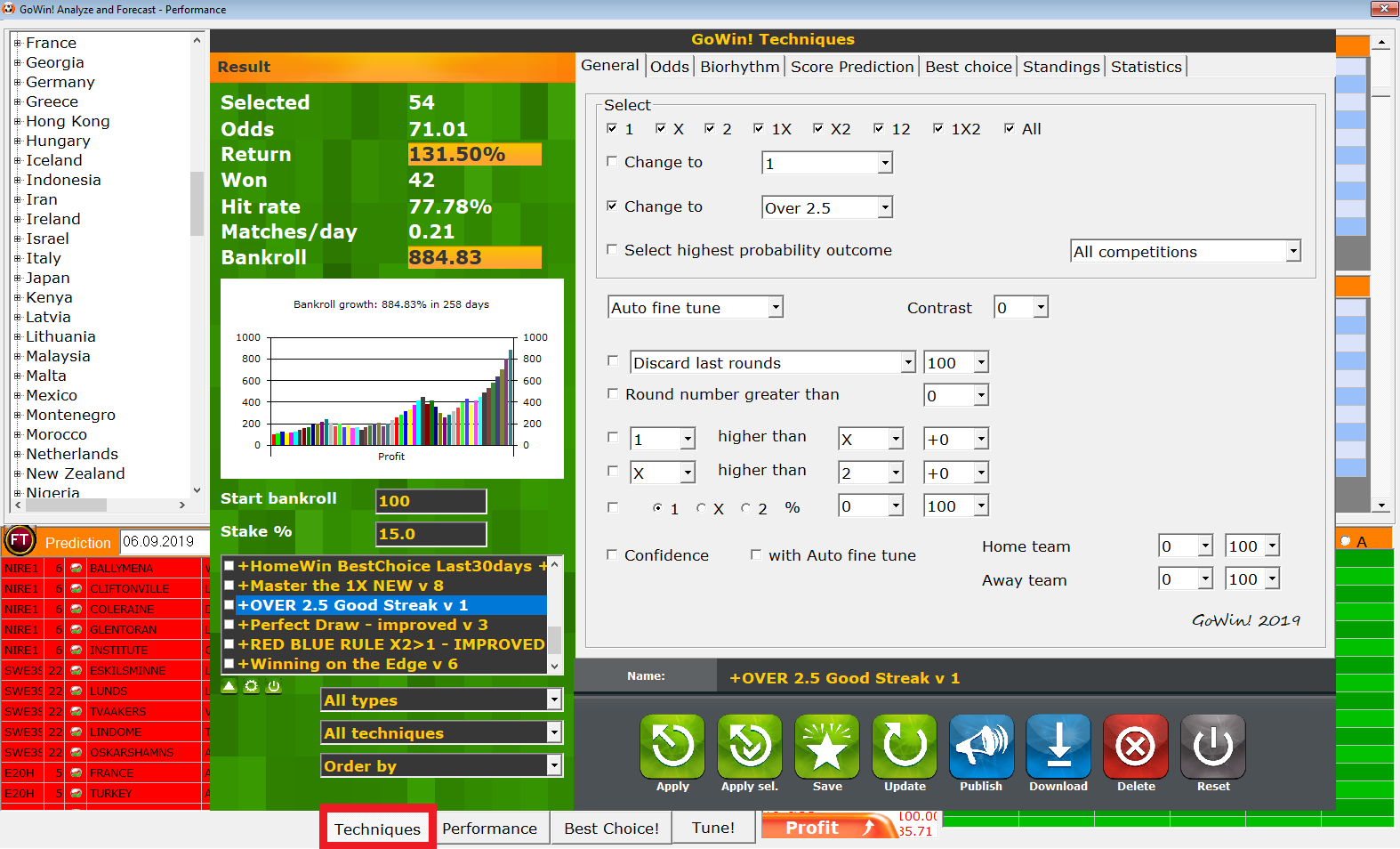Uncheck the '1X' outcome checkbox
1400x849 pixels.
[759, 128]
